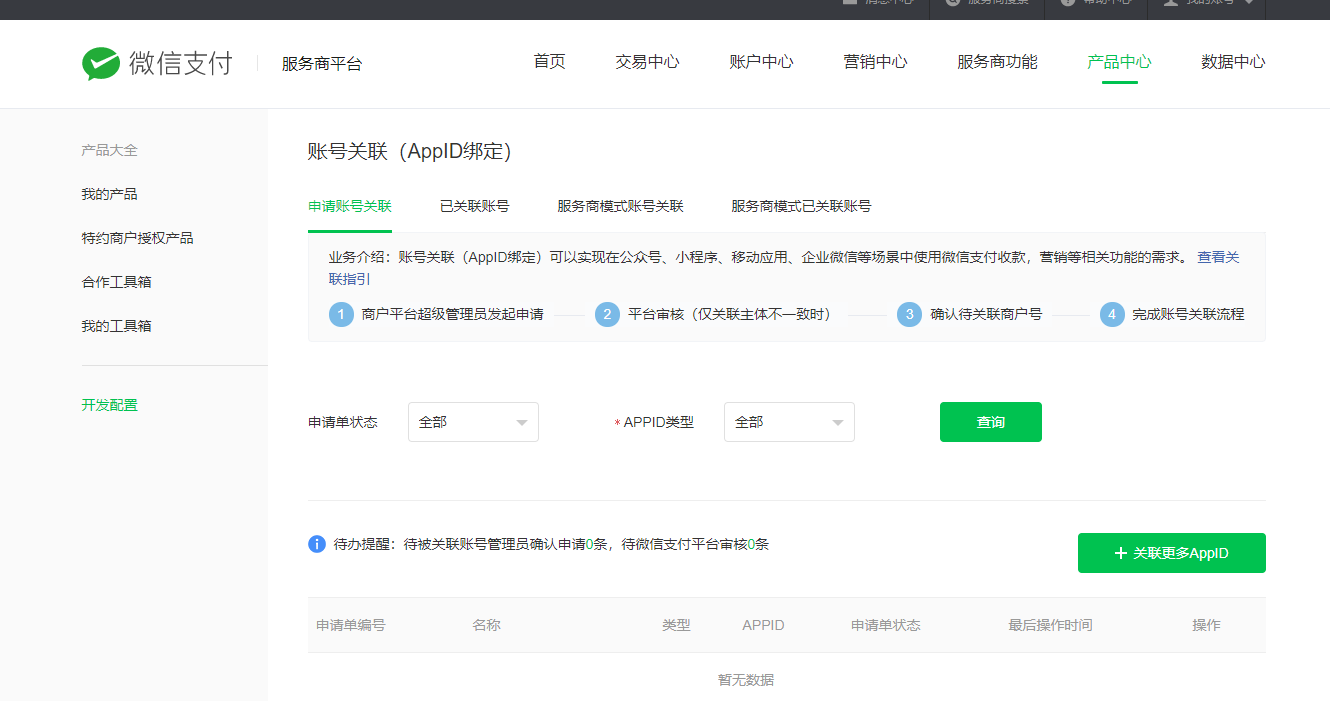The height and width of the screenshot is (701, 1330).
Task: Switch to the 已关联账号 tab
Action: coord(475,206)
